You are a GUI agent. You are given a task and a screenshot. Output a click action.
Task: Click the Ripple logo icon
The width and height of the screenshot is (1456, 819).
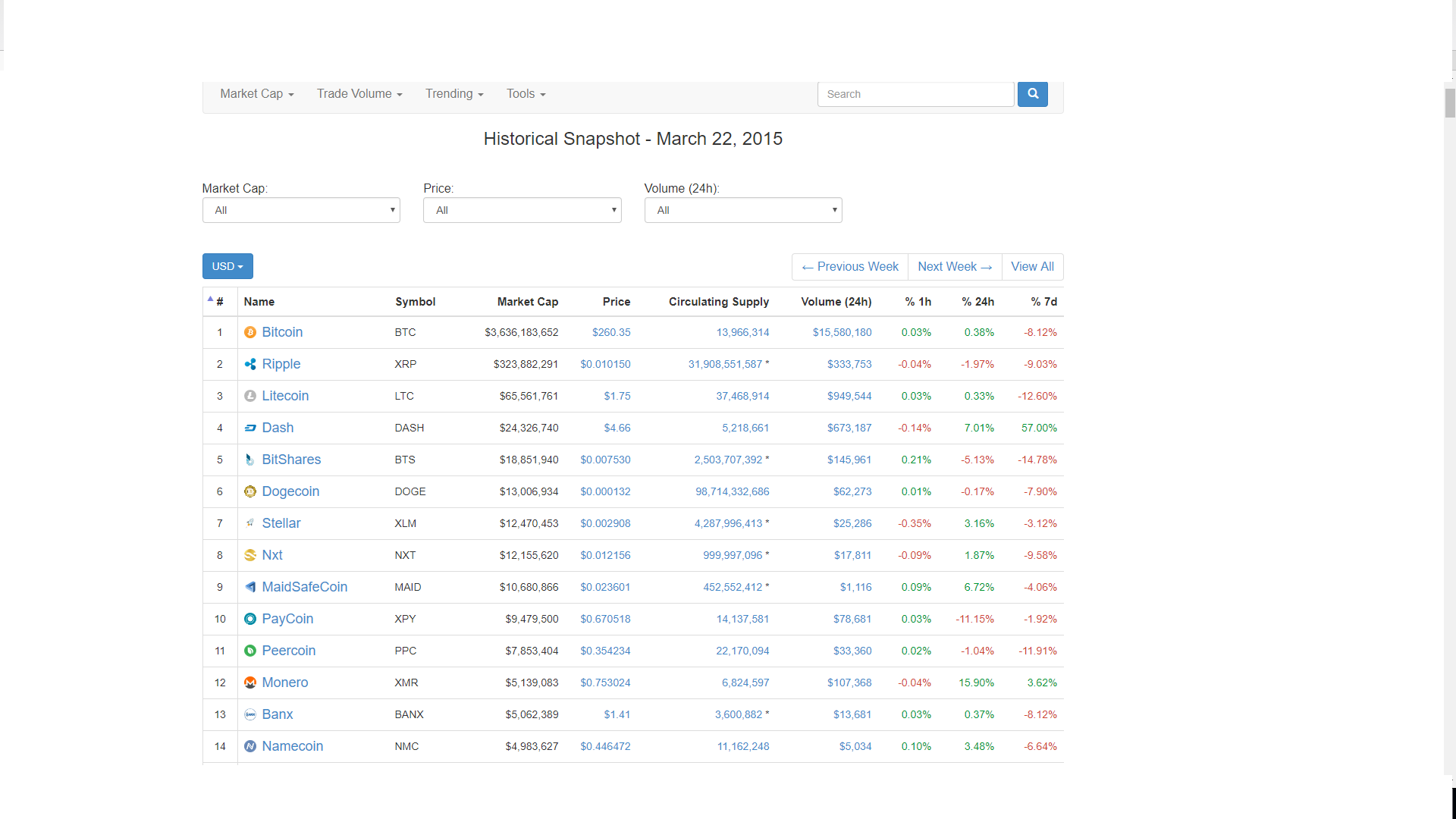[x=250, y=364]
